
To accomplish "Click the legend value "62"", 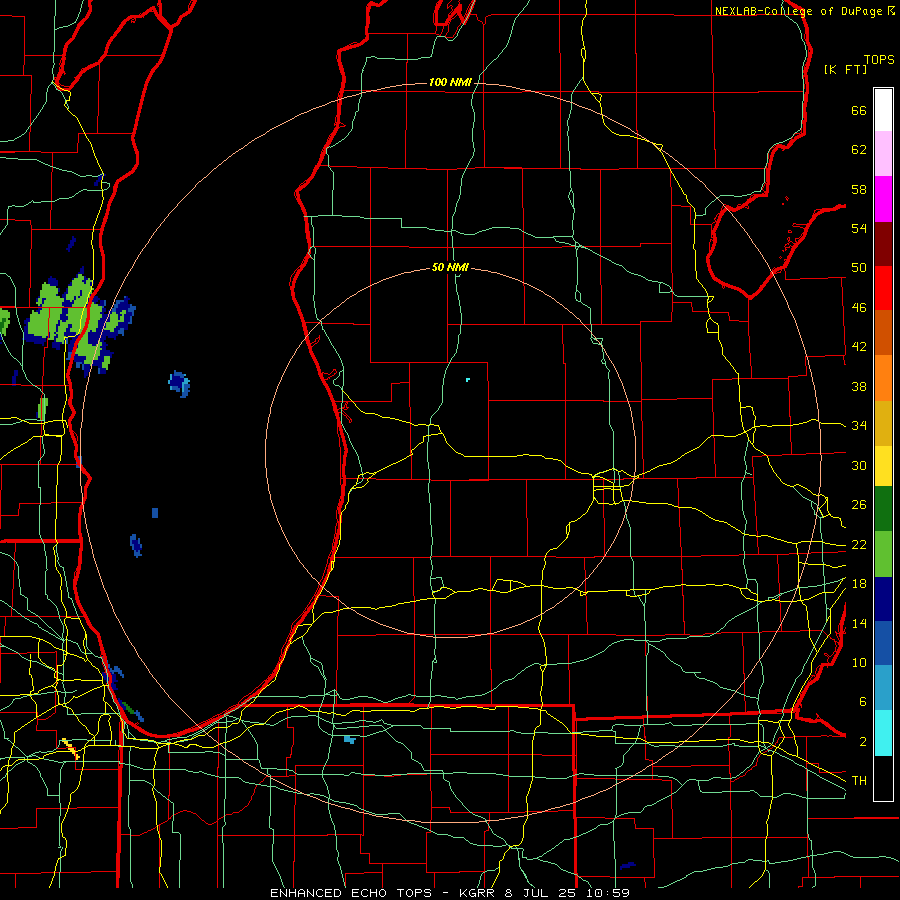I will pos(859,150).
